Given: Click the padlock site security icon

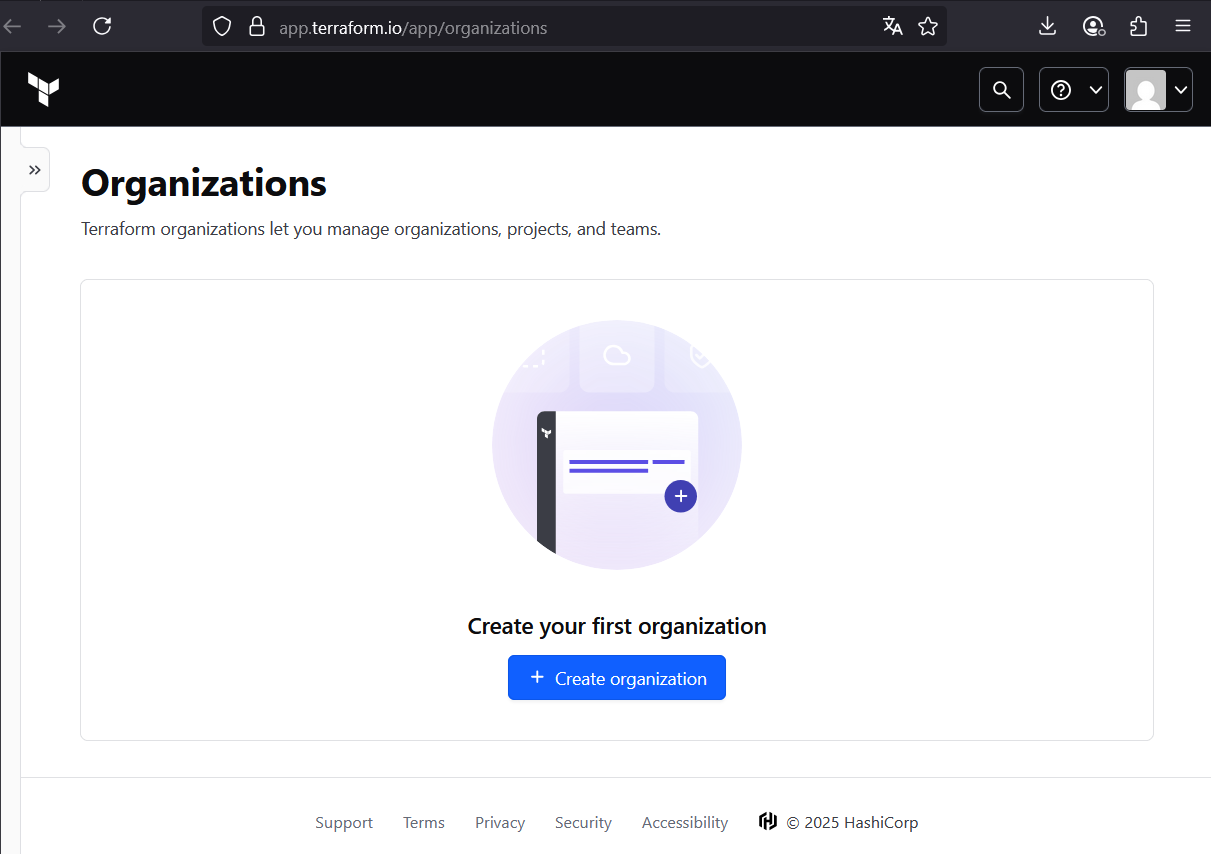Looking at the screenshot, I should (257, 27).
